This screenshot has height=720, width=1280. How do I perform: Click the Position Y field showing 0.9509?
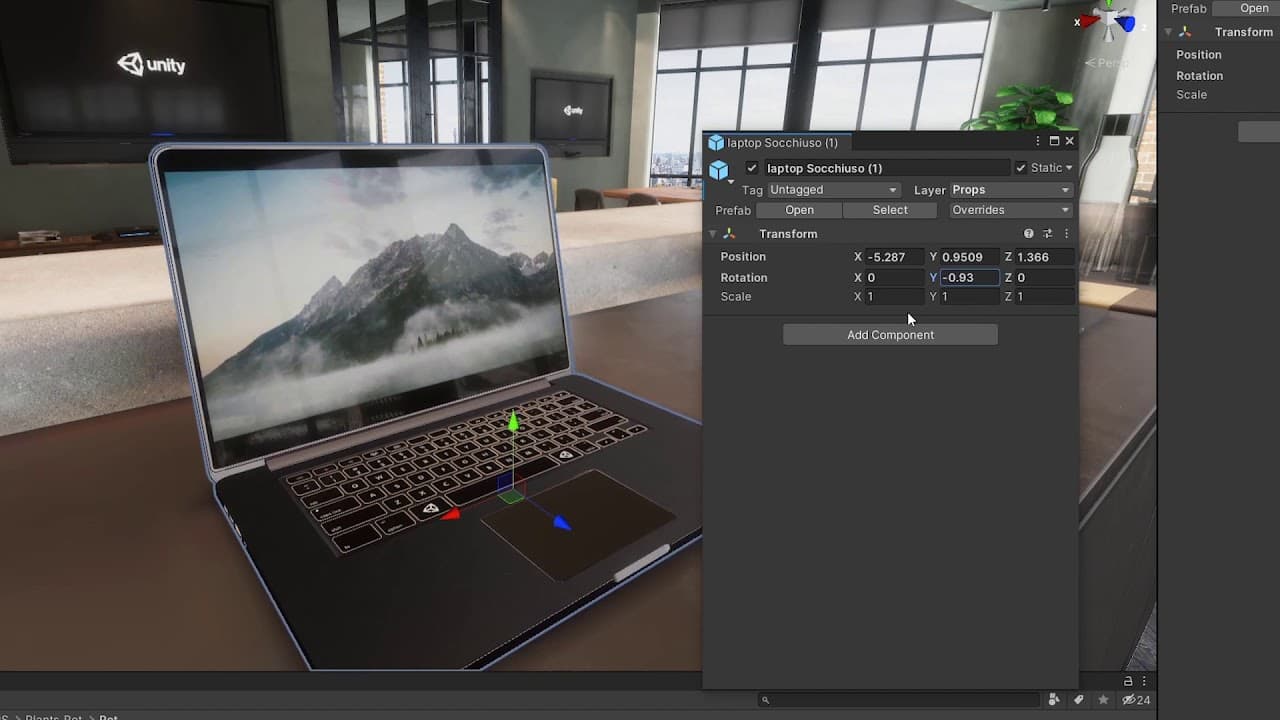point(969,257)
